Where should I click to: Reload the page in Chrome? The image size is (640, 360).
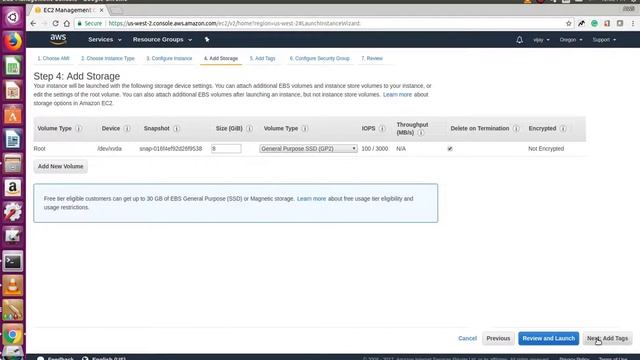click(x=56, y=24)
